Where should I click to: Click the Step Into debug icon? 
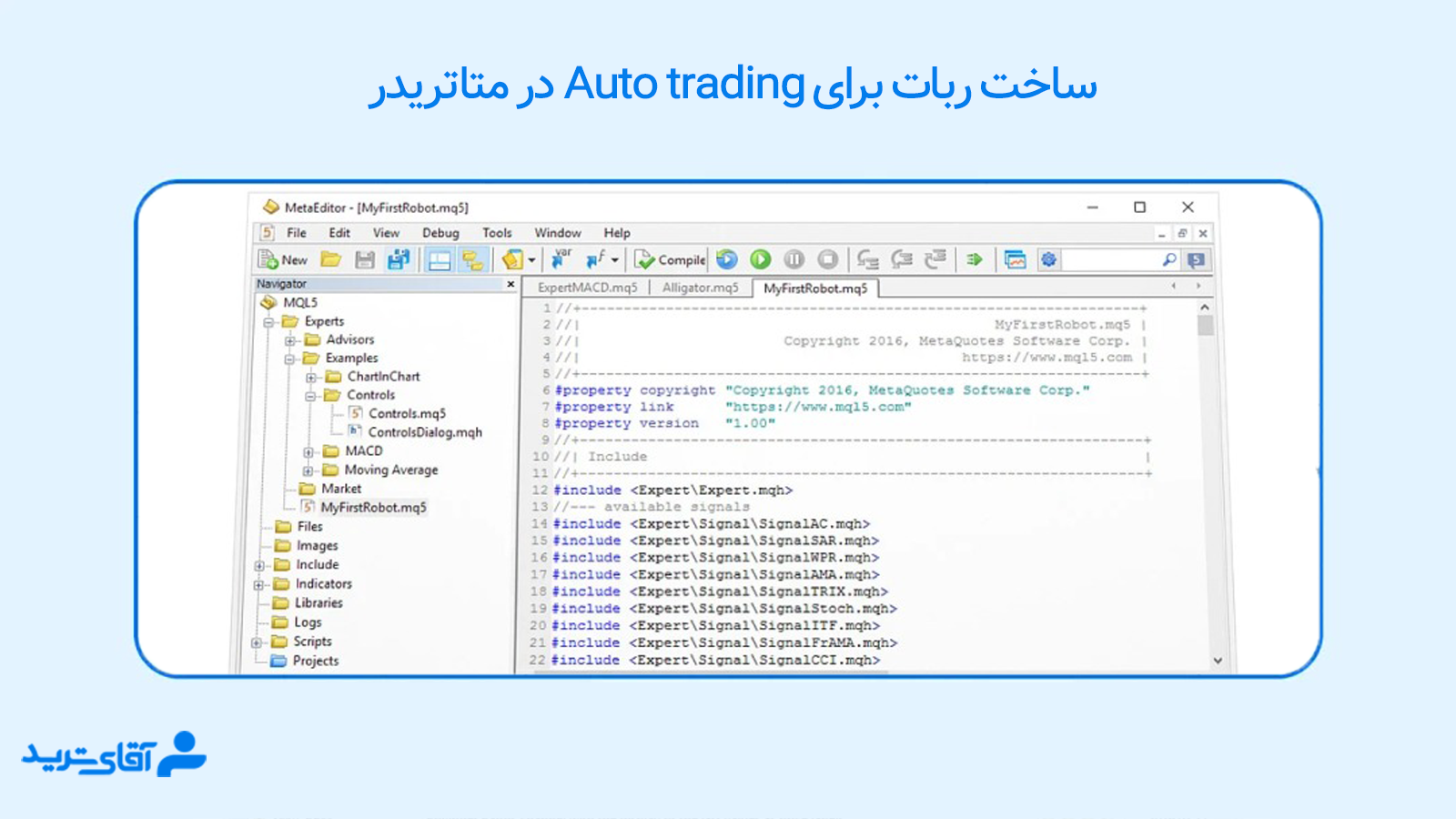point(868,260)
